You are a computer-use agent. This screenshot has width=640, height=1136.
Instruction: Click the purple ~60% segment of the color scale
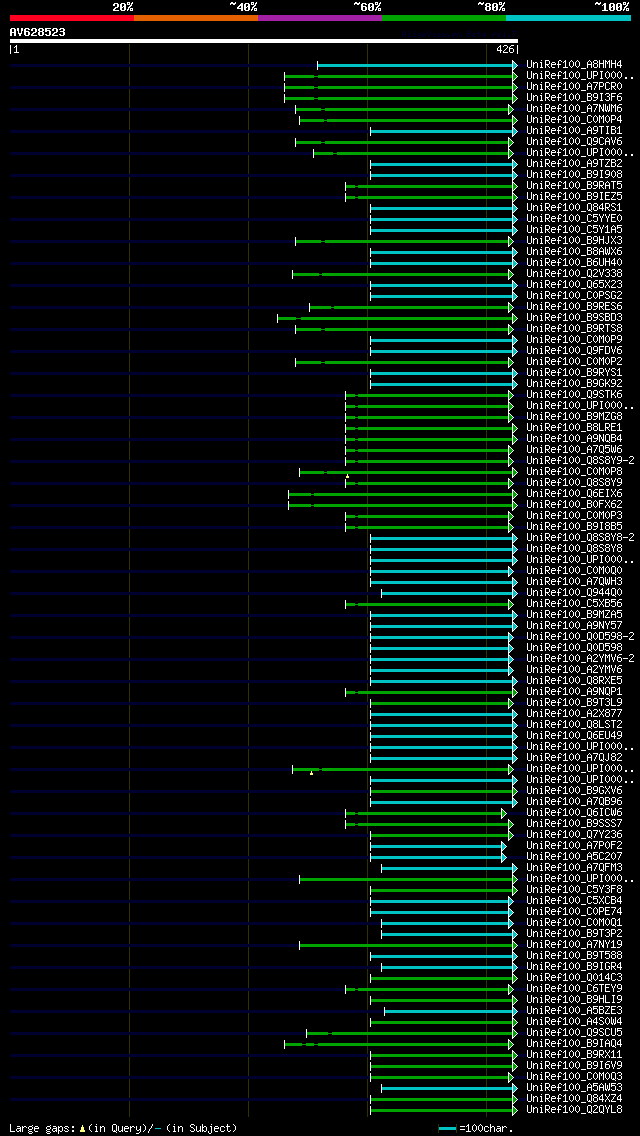(320, 17)
